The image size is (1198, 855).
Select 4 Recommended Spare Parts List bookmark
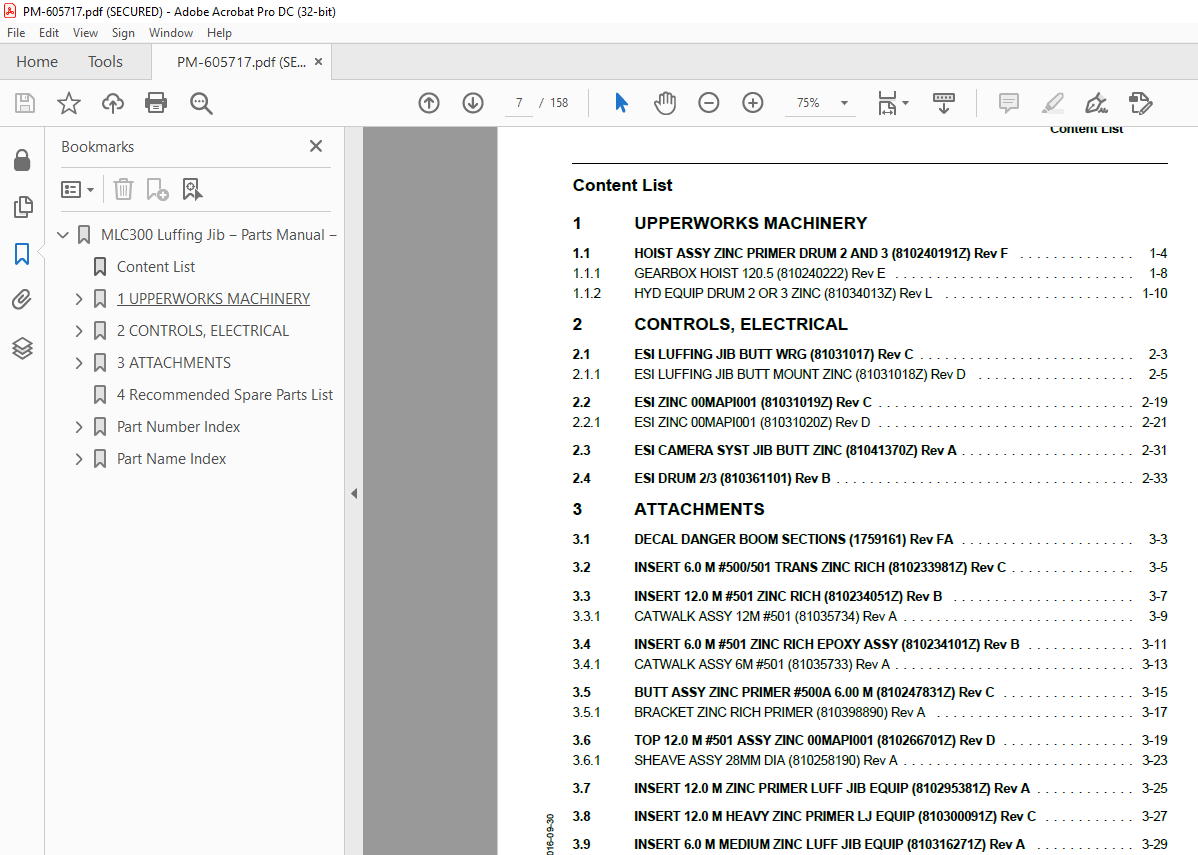tap(225, 395)
